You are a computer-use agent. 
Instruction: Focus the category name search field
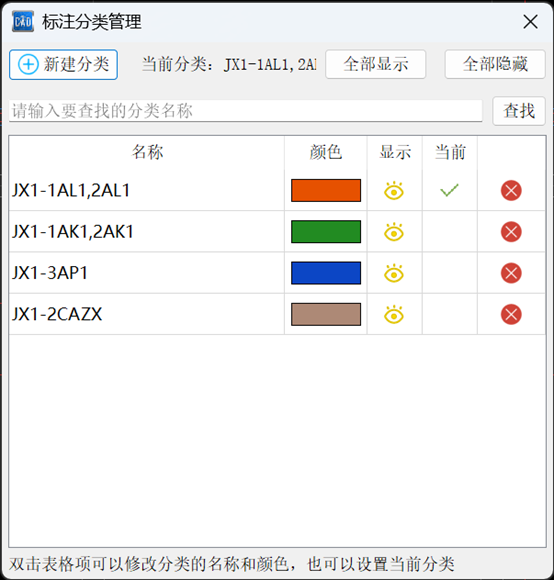(246, 111)
